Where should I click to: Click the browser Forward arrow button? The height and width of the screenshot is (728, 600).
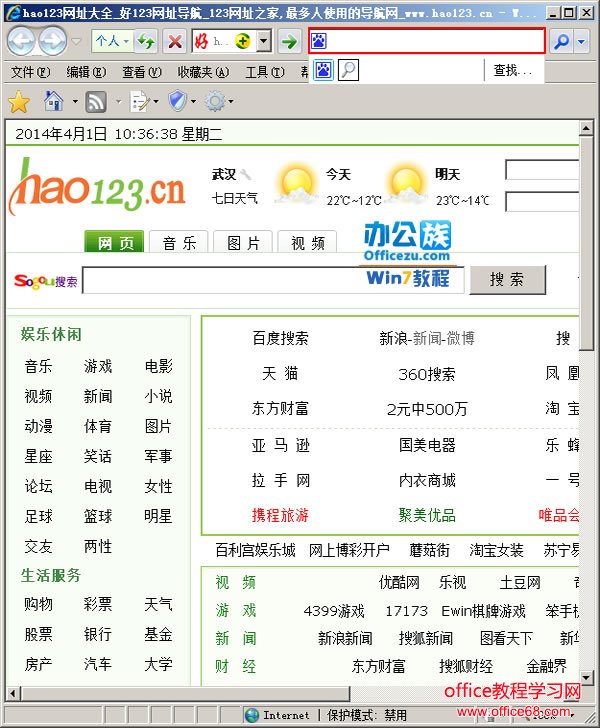tap(52, 41)
